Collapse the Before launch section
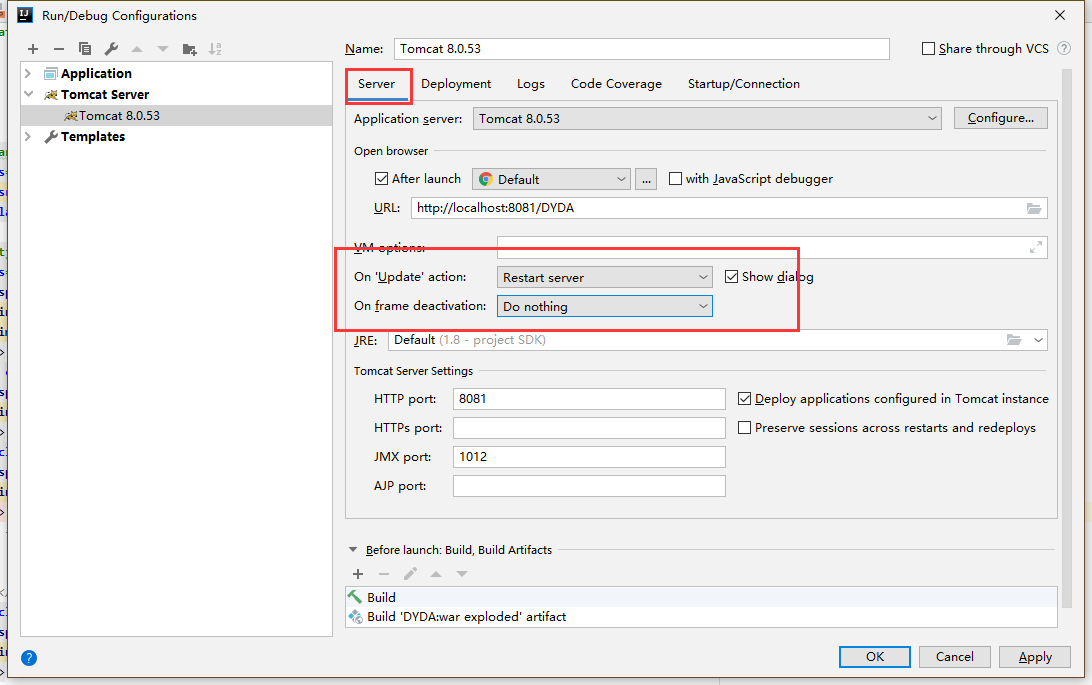 [353, 550]
